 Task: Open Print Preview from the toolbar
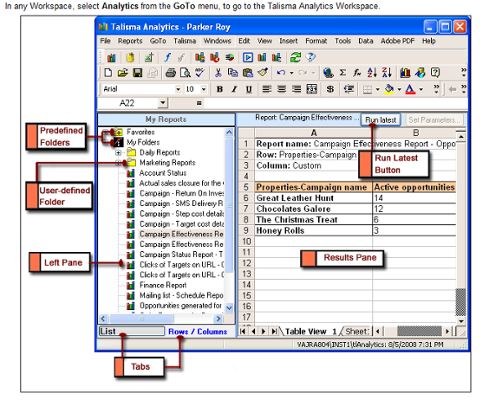(185, 73)
